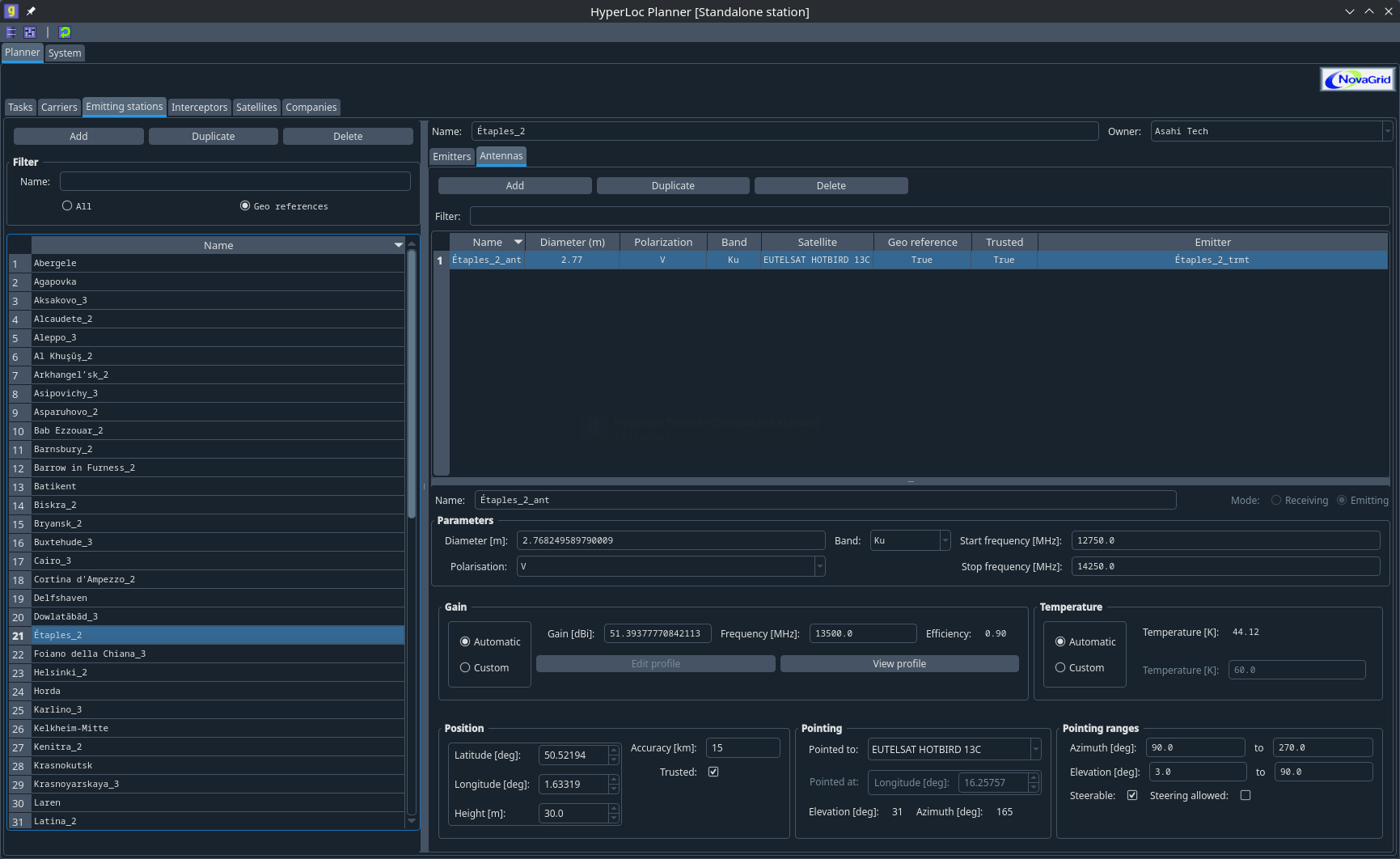Enable the Steering allowed checkbox

point(1245,796)
